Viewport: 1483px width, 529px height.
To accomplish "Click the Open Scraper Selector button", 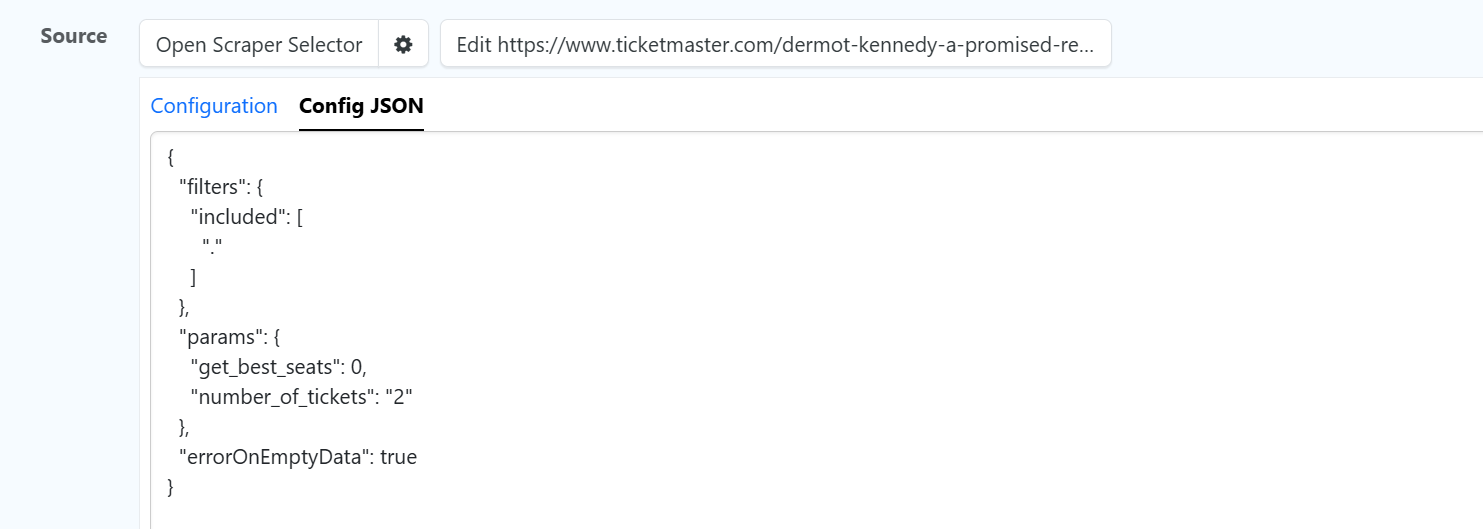I will tap(259, 45).
